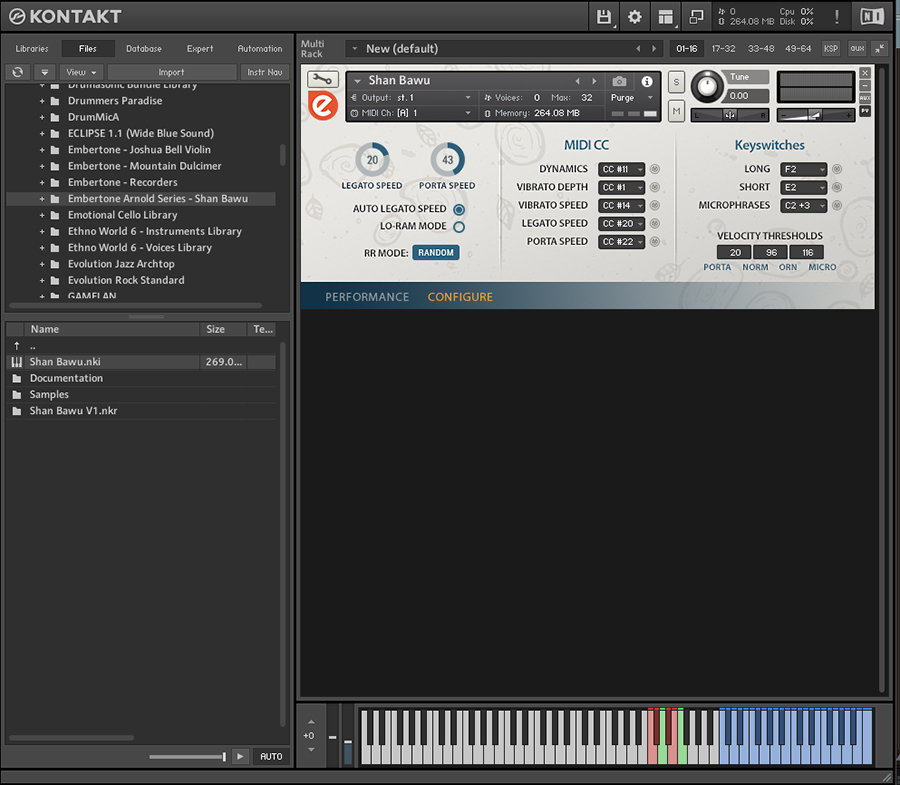Enable AUTO LEGATO SPEED radio toggle
The width and height of the screenshot is (900, 785).
(459, 209)
